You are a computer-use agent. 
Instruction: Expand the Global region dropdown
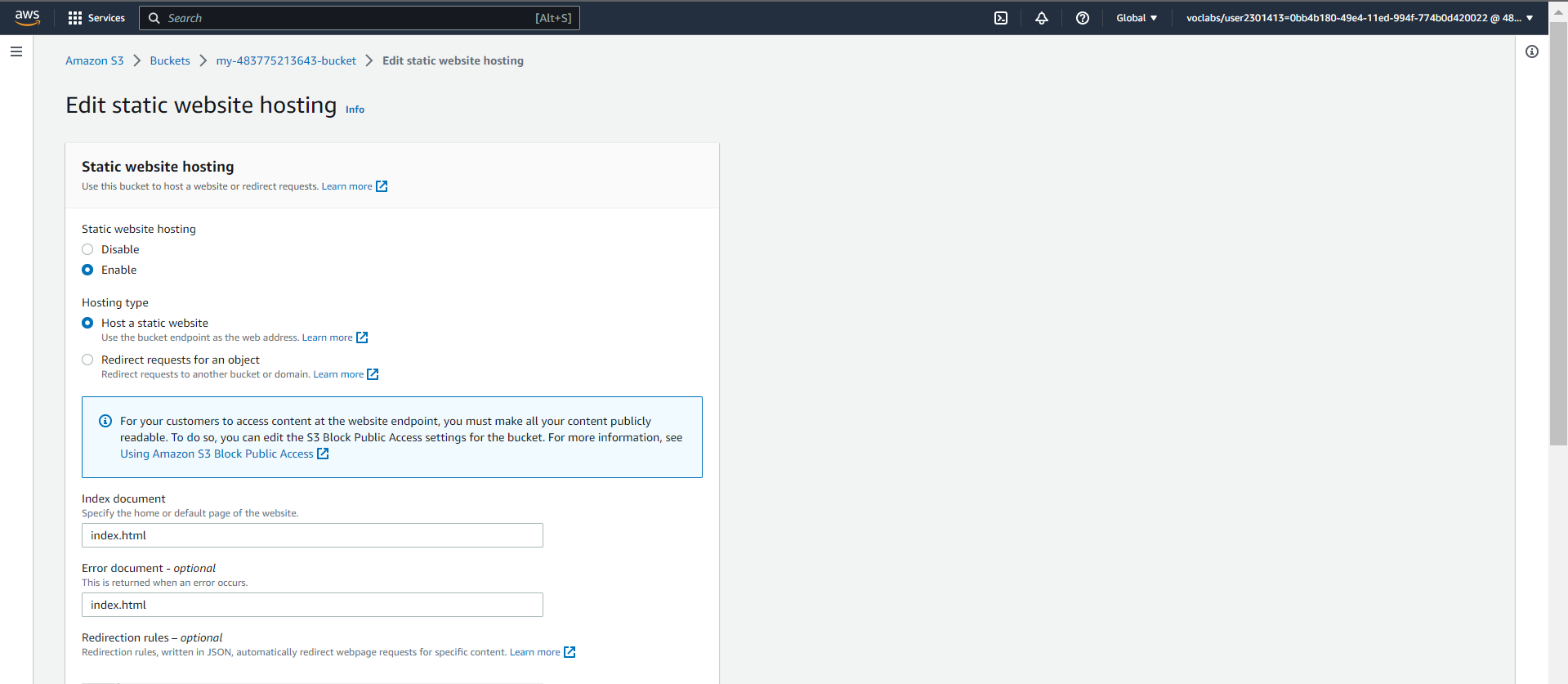pos(1137,18)
